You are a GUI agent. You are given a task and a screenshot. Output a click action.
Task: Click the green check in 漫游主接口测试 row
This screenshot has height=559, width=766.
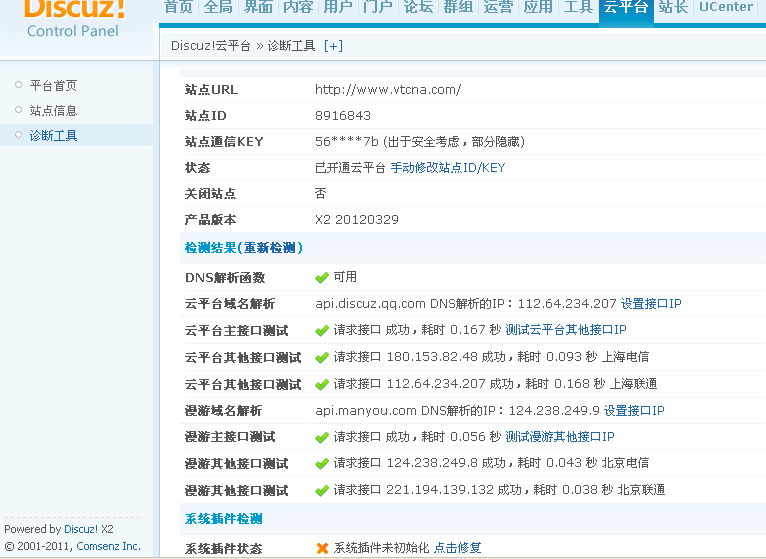(x=322, y=437)
